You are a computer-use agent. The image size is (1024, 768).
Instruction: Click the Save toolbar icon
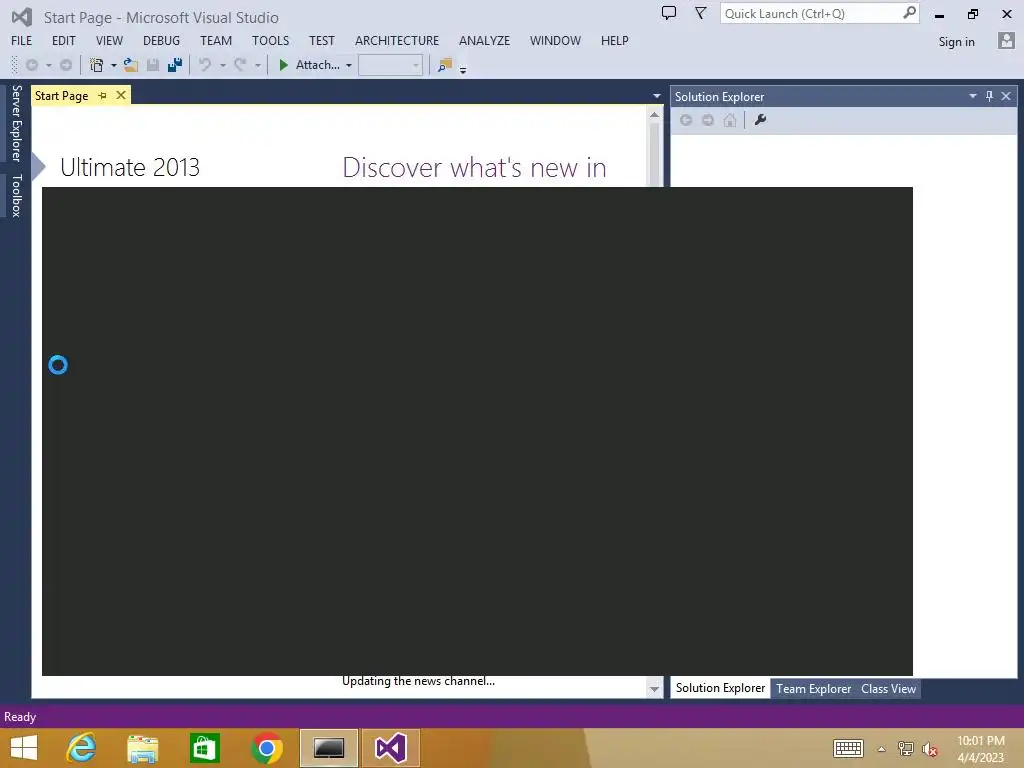click(153, 65)
